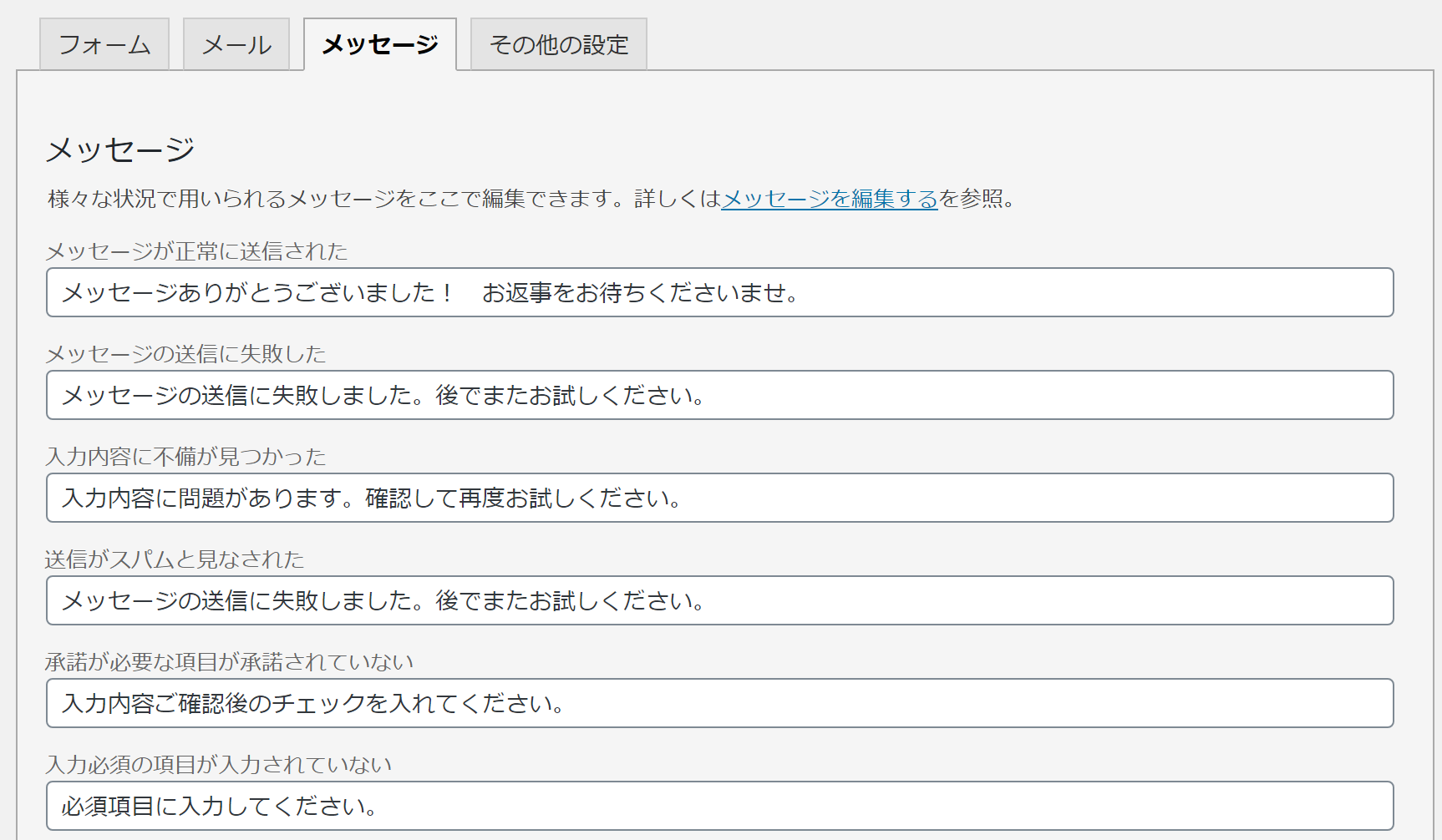Switch to the フォーム tab
The height and width of the screenshot is (840, 1442).
click(104, 44)
